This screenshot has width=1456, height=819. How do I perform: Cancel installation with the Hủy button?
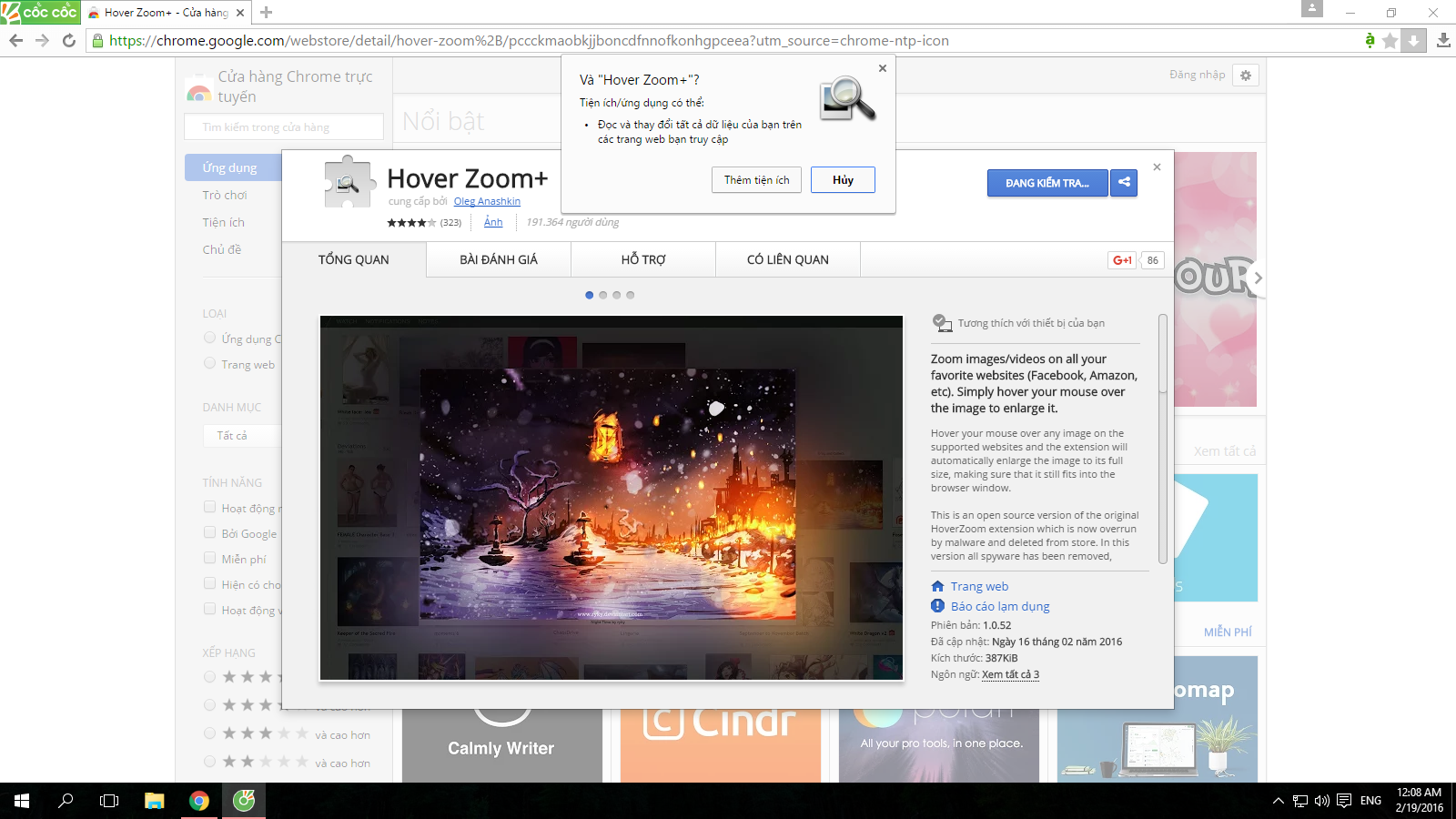[x=843, y=180]
